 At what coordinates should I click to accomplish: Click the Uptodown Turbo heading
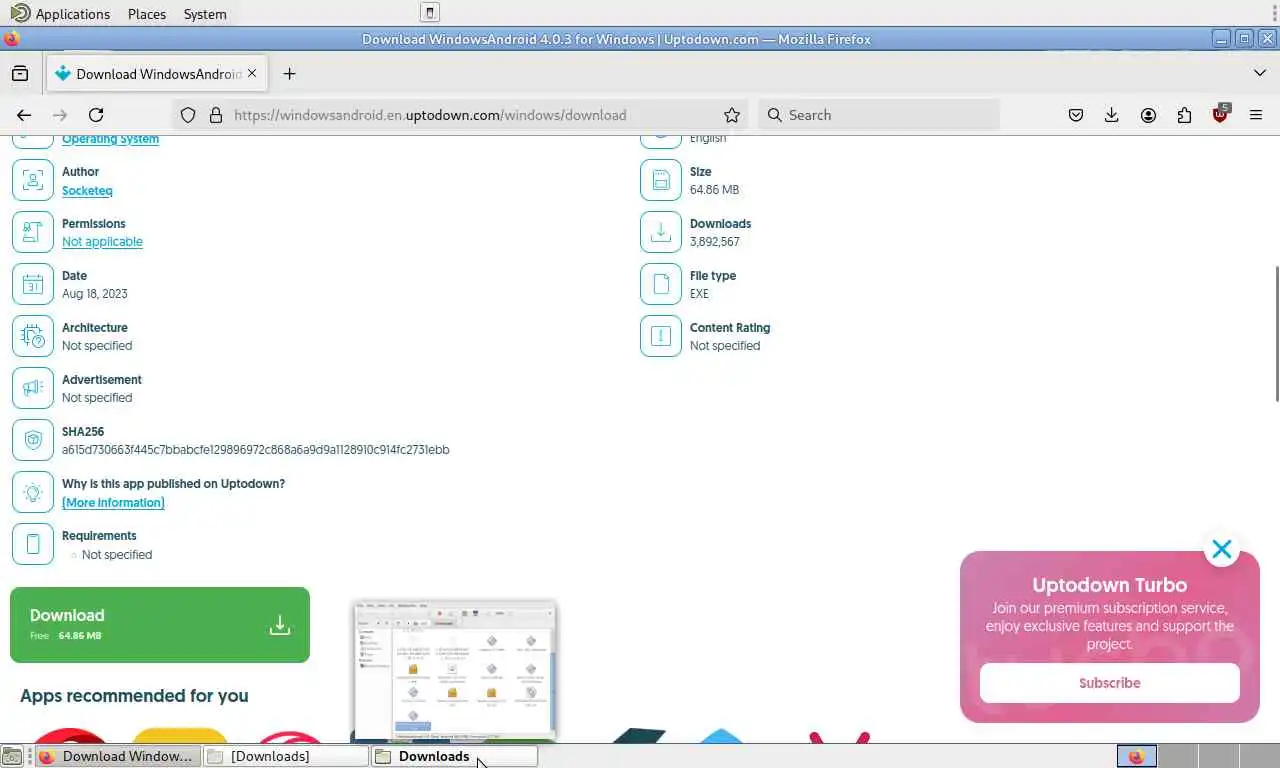click(x=1110, y=586)
